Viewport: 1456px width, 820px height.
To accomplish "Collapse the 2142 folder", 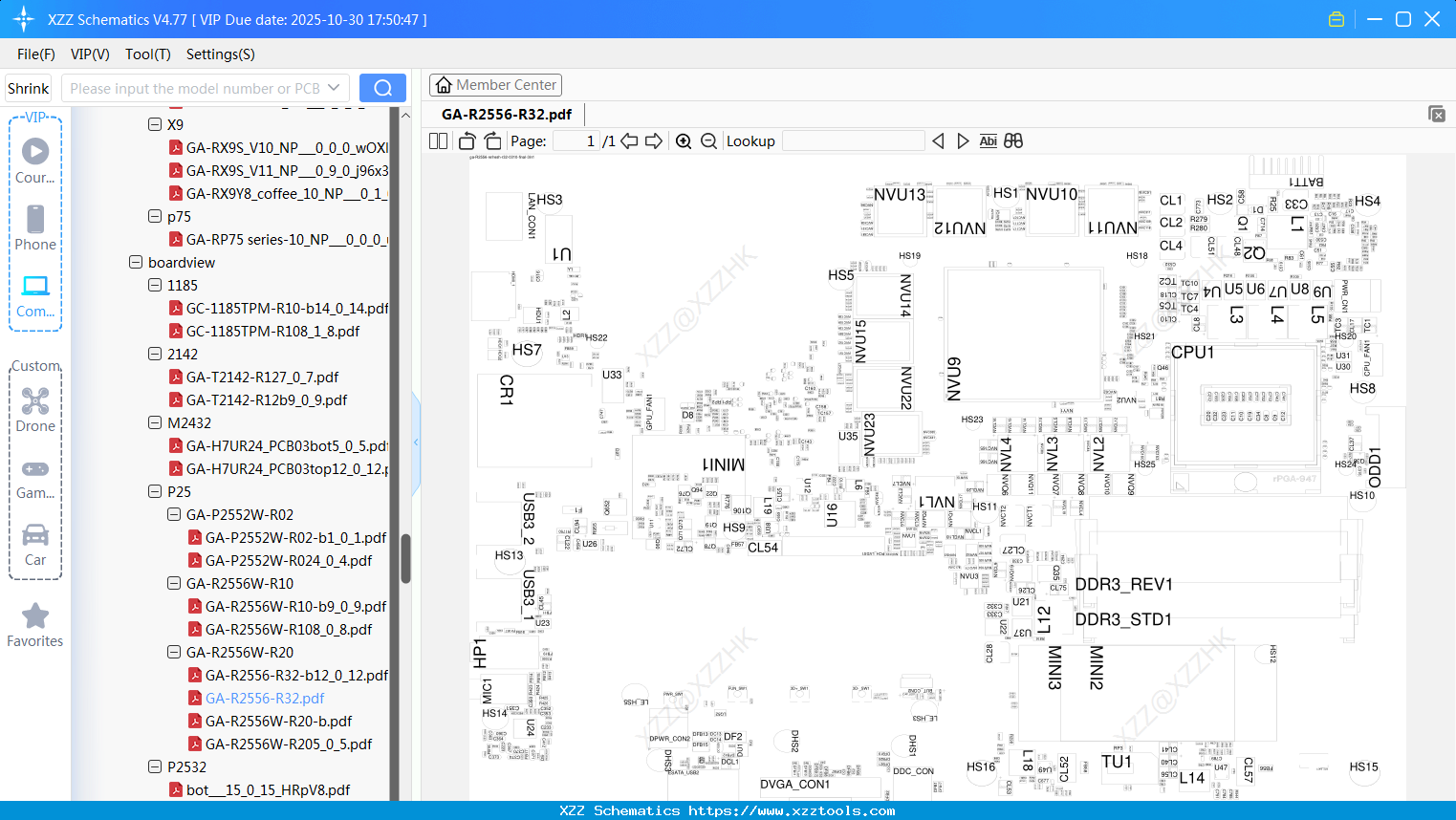I will [155, 354].
